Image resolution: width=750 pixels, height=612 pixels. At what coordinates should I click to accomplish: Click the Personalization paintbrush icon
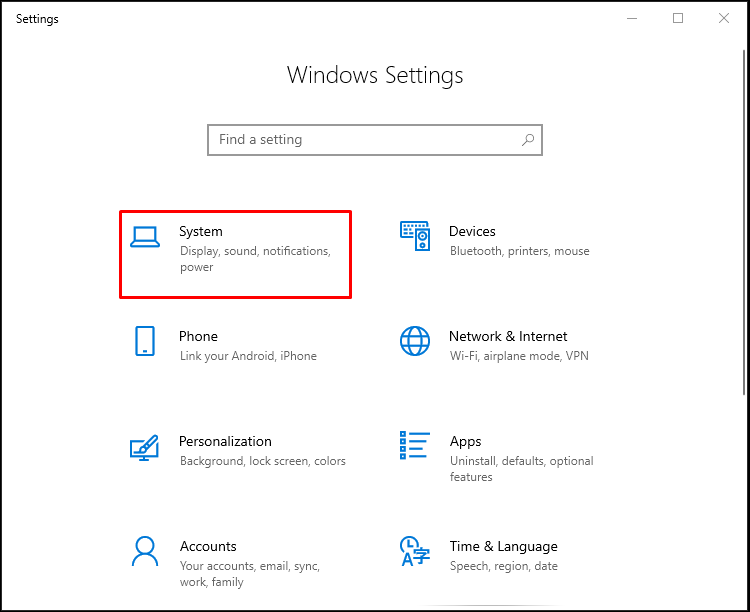pos(145,446)
